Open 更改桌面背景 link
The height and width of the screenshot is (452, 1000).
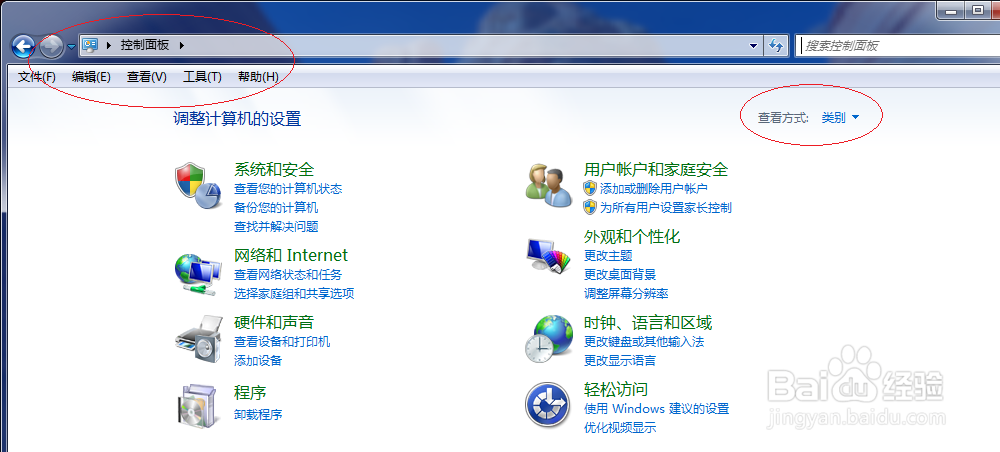[x=620, y=275]
